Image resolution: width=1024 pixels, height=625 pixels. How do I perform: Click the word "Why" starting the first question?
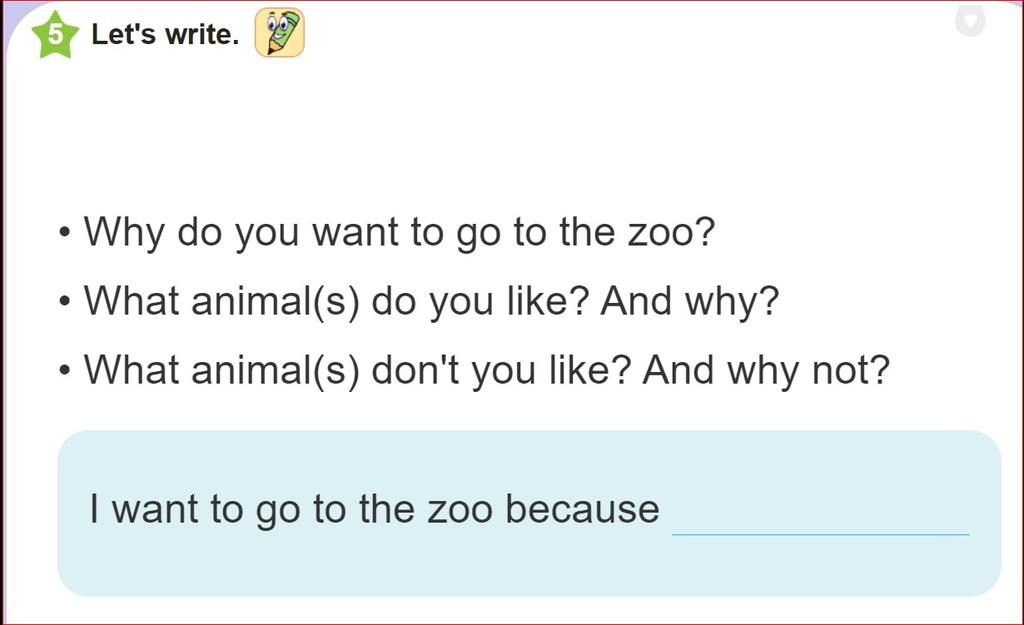pos(124,232)
